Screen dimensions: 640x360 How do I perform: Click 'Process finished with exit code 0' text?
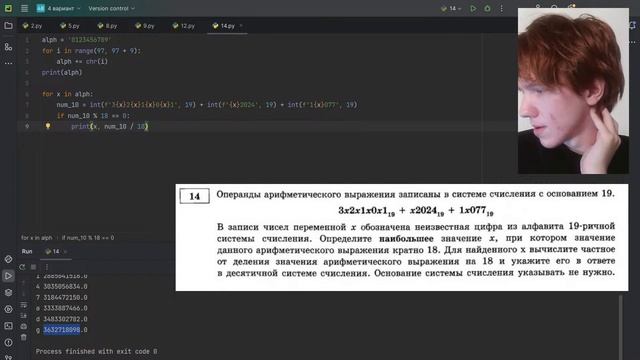click(x=96, y=351)
